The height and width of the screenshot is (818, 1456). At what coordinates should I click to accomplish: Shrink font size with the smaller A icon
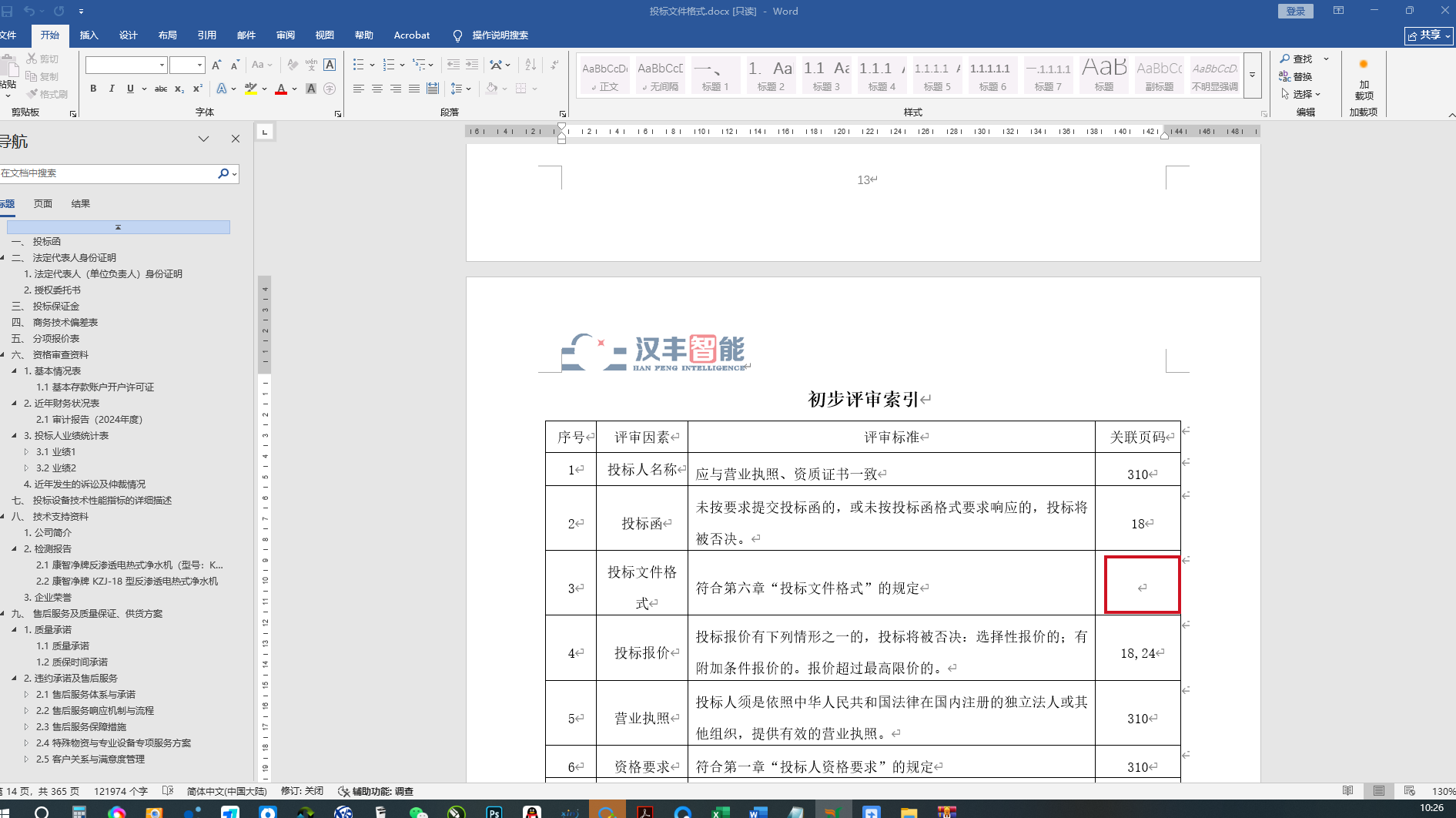(235, 65)
